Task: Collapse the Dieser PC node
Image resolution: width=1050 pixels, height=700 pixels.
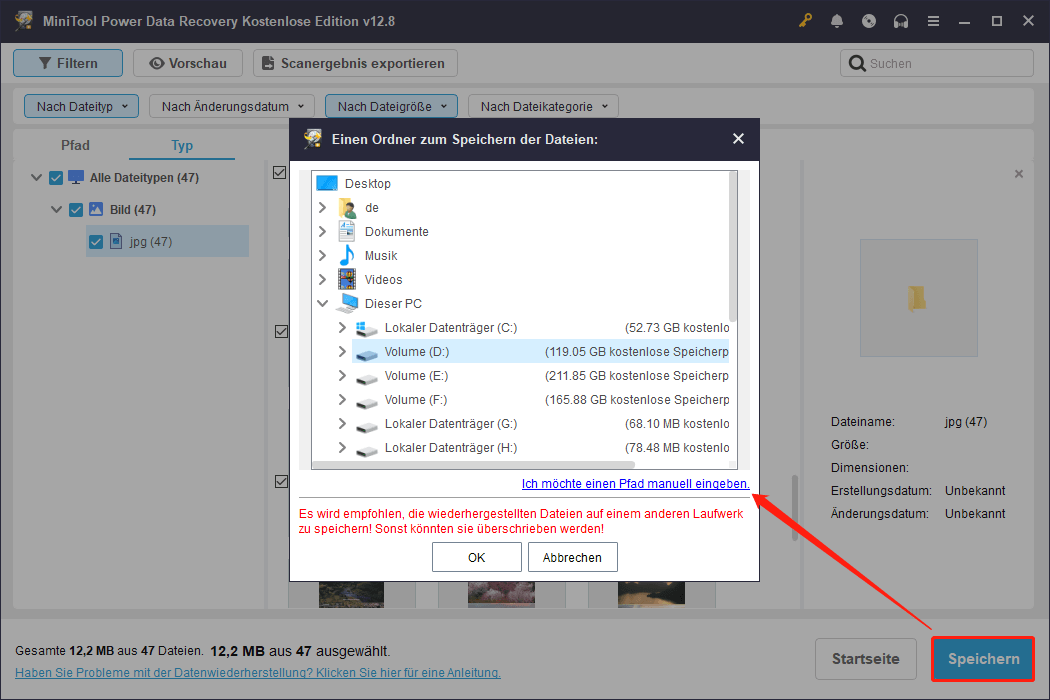Action: (x=323, y=303)
